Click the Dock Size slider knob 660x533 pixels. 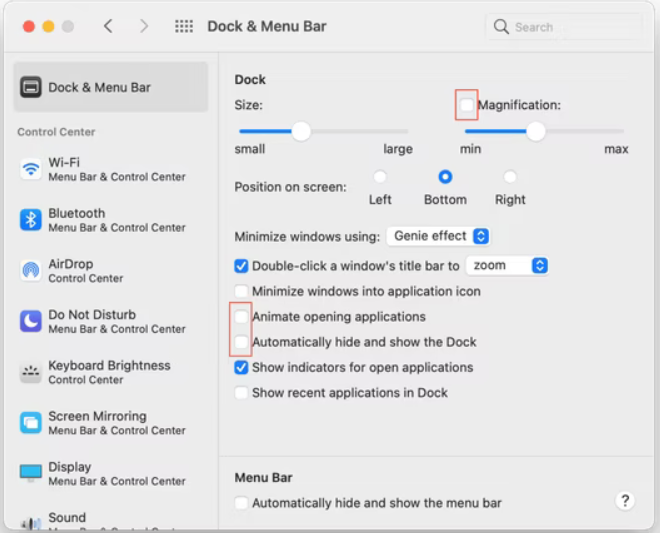coord(301,131)
